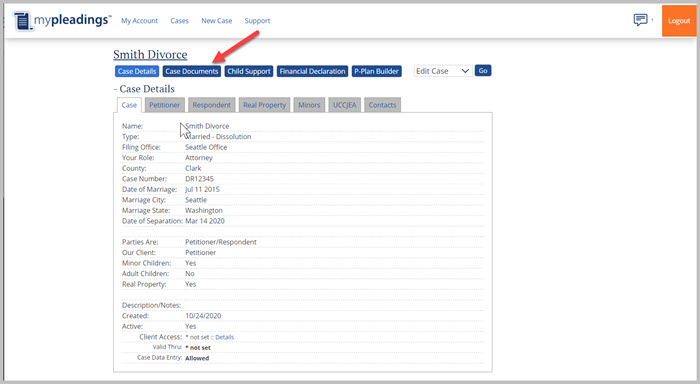The height and width of the screenshot is (384, 700).
Task: Click the mypleadings logo icon
Action: tap(22, 21)
